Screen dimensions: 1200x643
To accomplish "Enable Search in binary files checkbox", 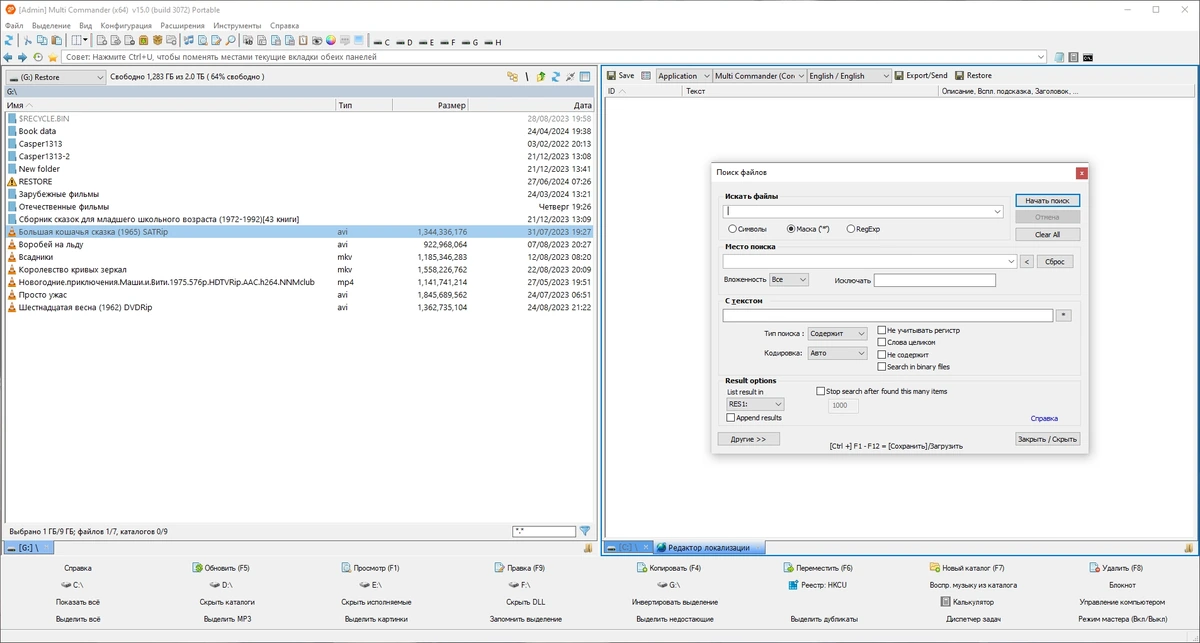I will [x=881, y=367].
